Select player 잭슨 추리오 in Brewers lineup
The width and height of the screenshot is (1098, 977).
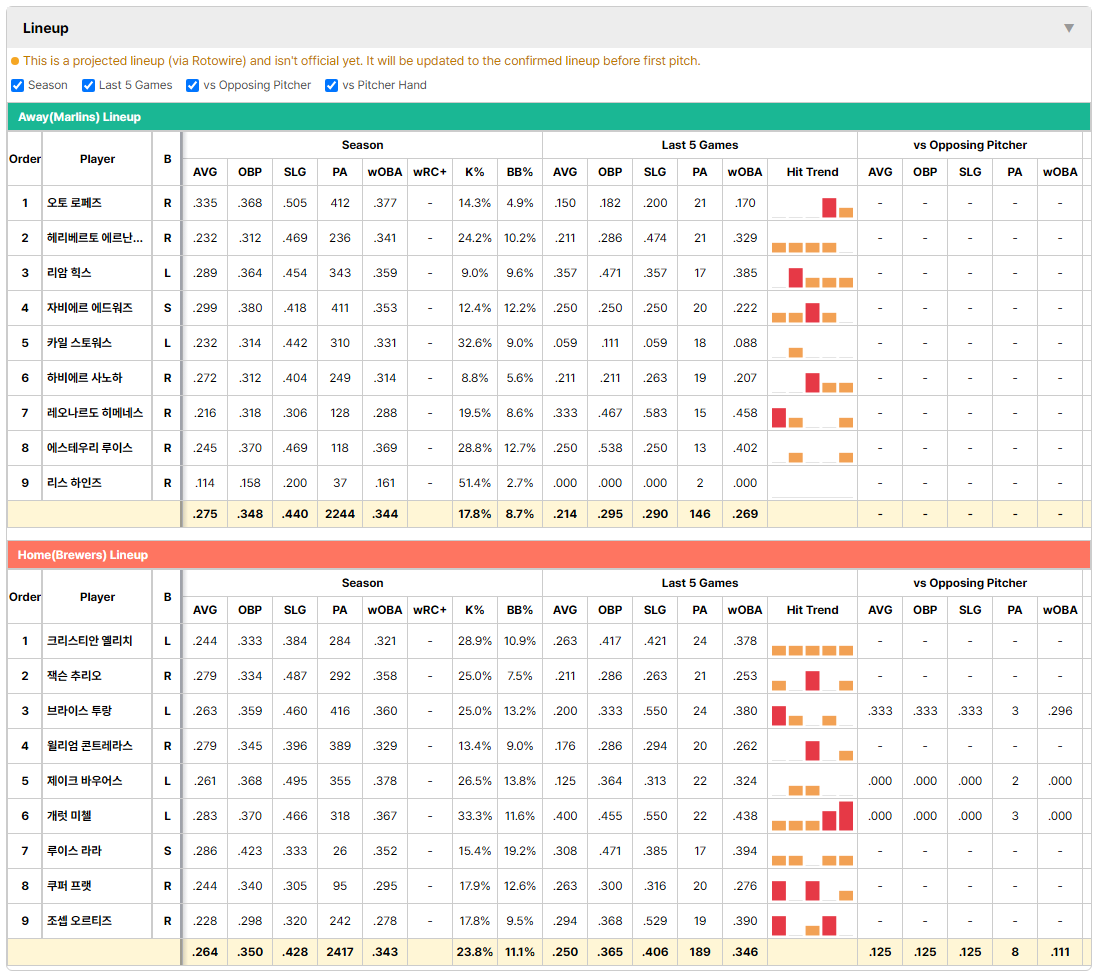[x=74, y=676]
